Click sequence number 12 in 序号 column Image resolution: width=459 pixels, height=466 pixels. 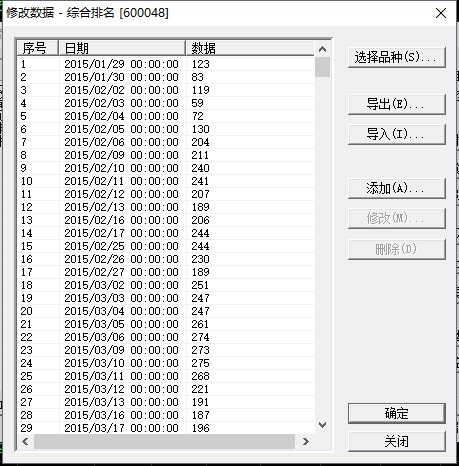coord(27,207)
